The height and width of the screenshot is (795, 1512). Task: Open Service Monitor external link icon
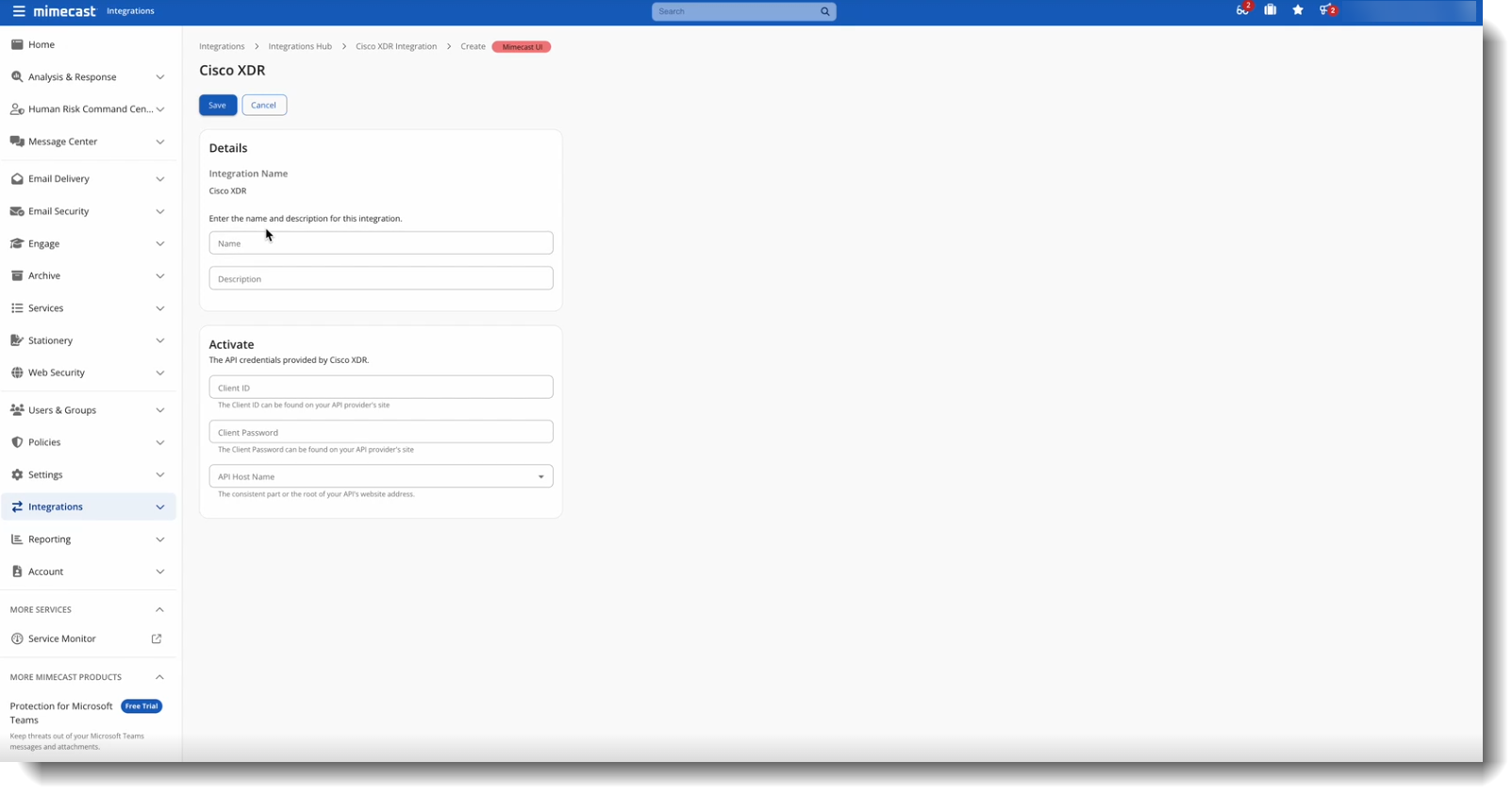157,638
